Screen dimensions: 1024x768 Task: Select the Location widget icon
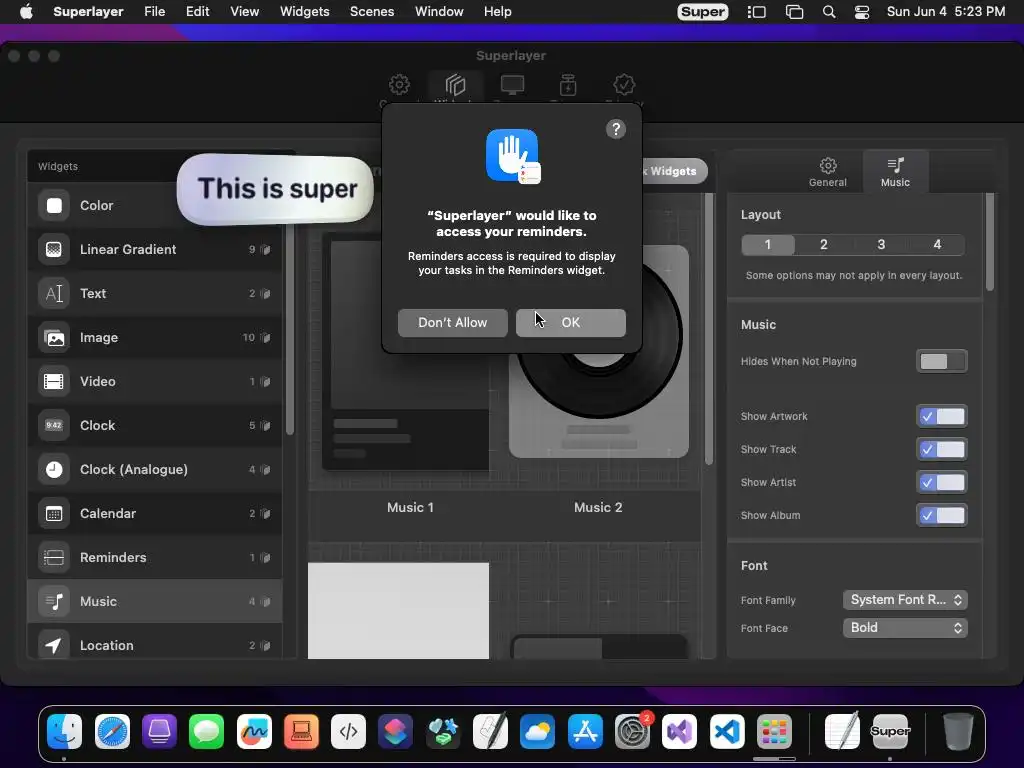[54, 645]
